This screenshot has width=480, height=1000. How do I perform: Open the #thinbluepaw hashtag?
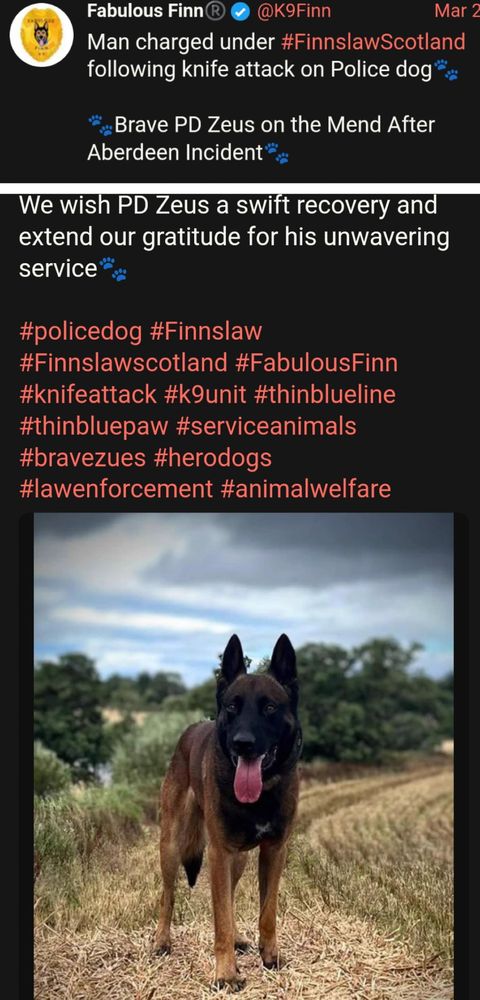click(94, 427)
